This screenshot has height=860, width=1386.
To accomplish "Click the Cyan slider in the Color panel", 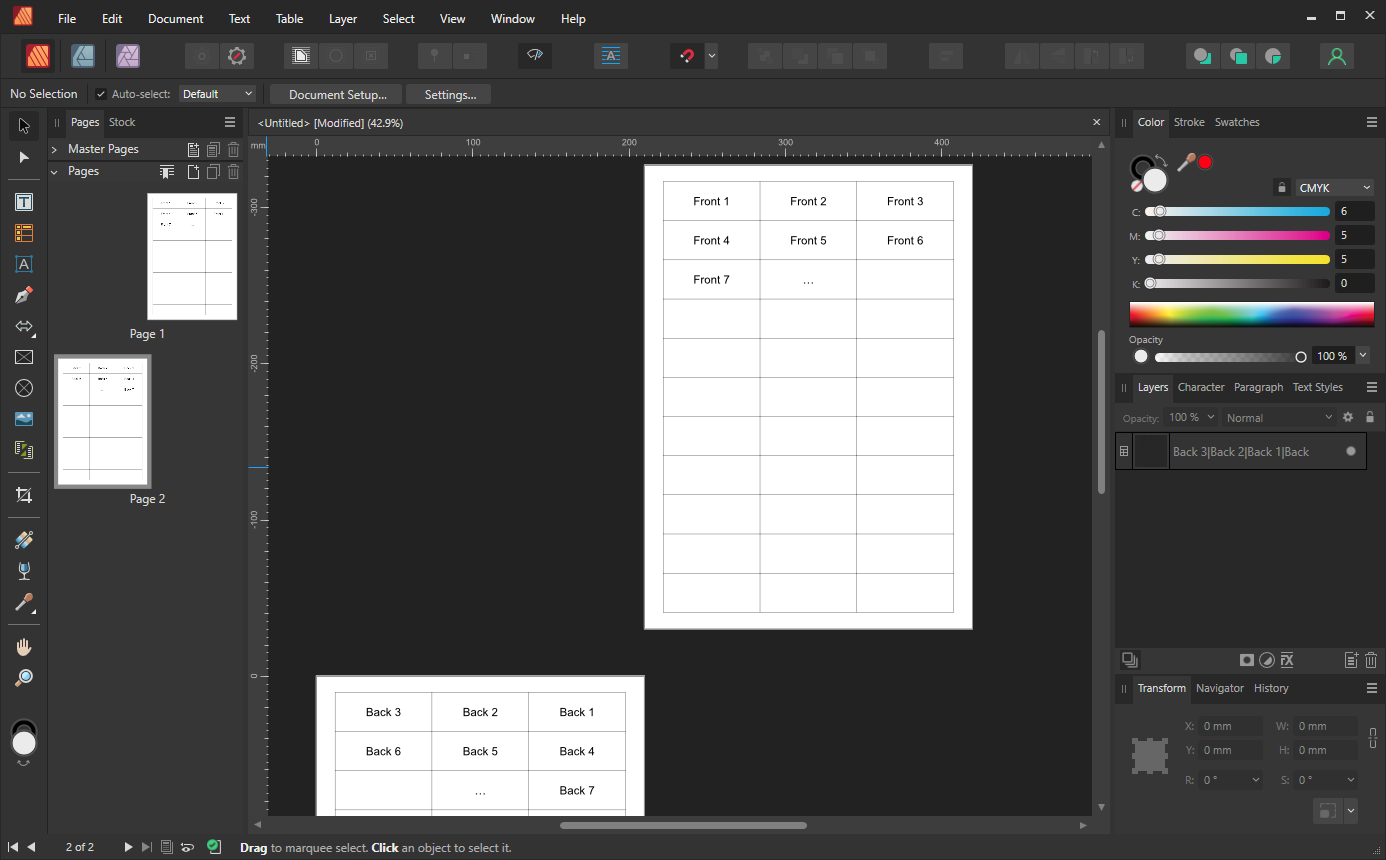I will (x=1239, y=212).
